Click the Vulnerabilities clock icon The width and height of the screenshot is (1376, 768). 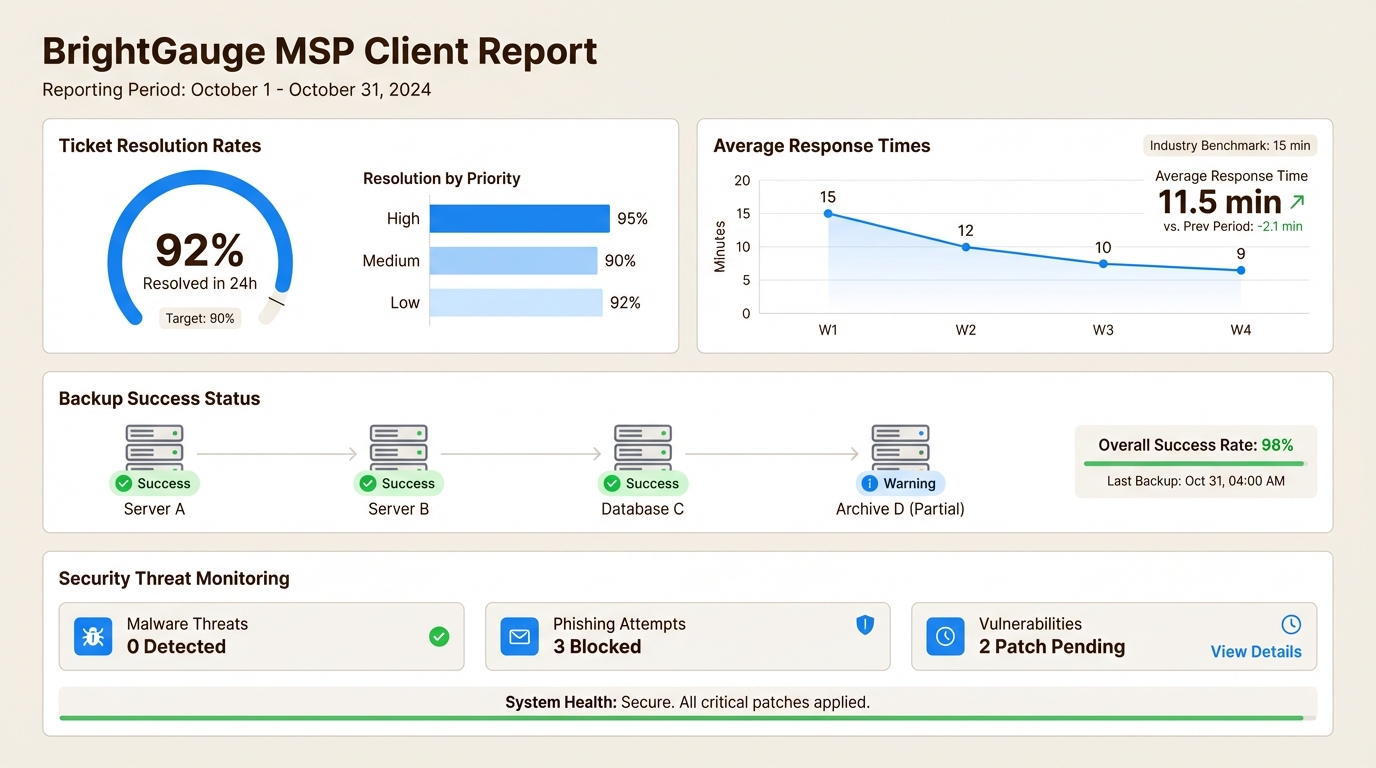(x=945, y=636)
